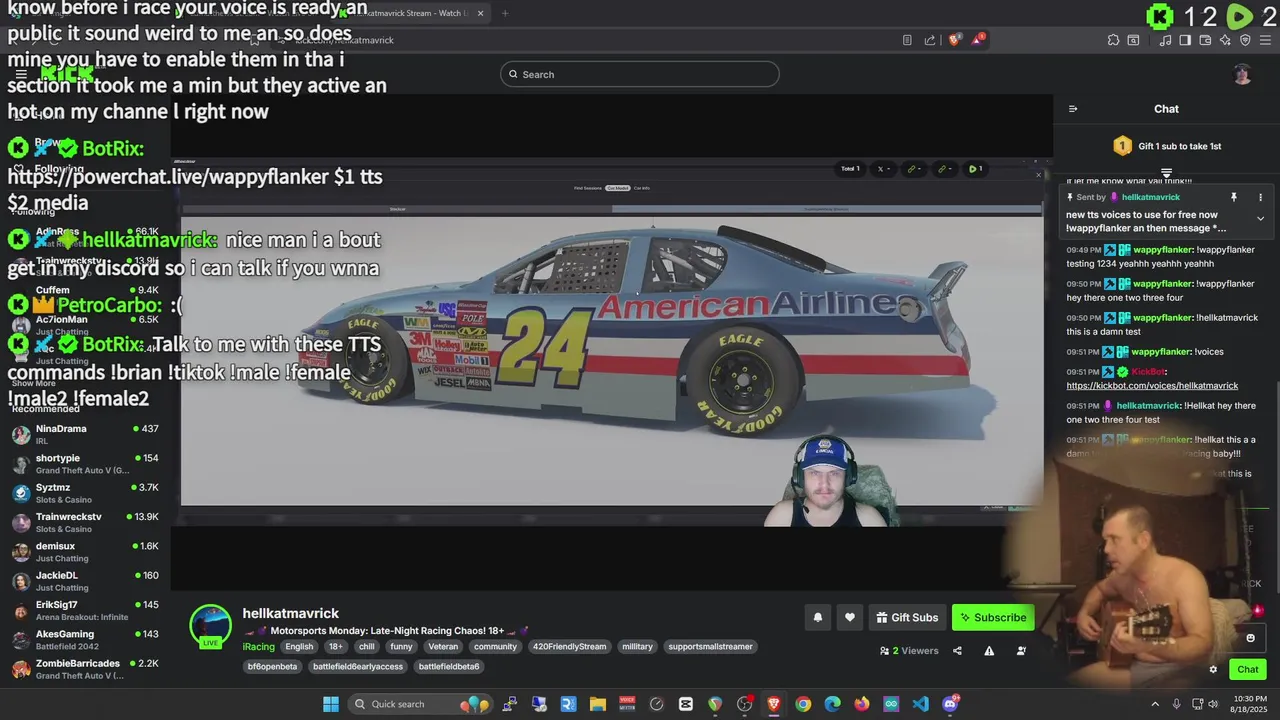
Task: Open ZombieBarricades channel in the sidebar
Action: (85, 669)
